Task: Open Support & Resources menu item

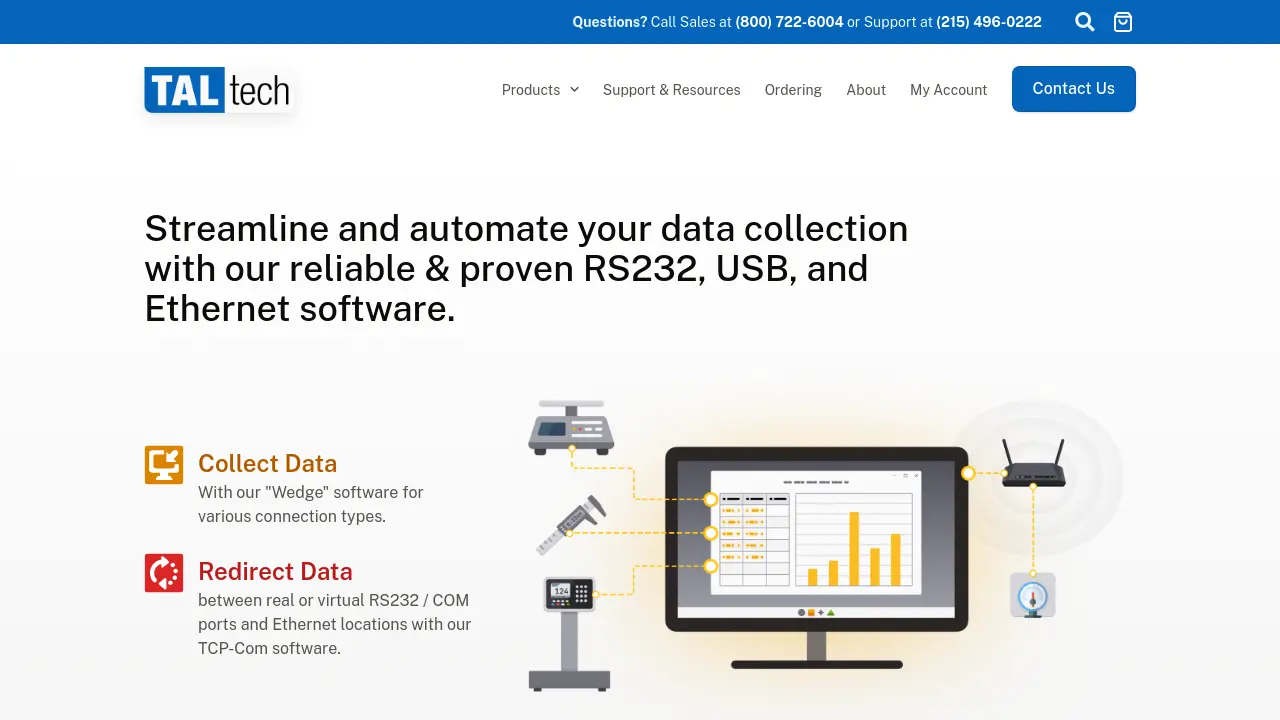Action: (x=672, y=90)
